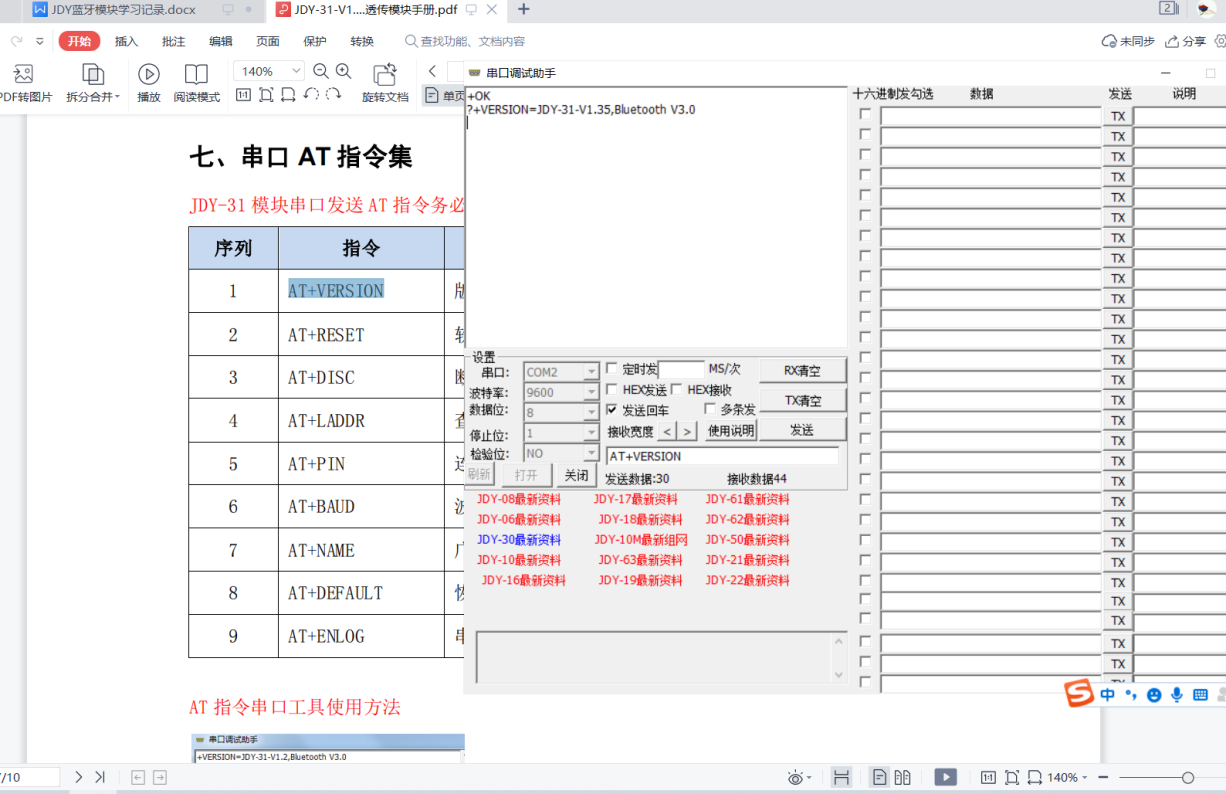Click the RX清空 button
The height and width of the screenshot is (794, 1226).
click(802, 370)
